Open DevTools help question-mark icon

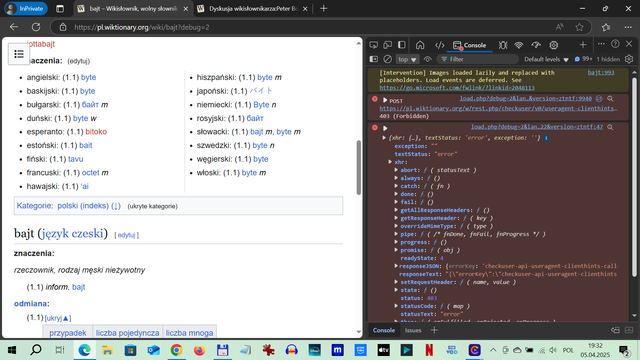point(615,44)
